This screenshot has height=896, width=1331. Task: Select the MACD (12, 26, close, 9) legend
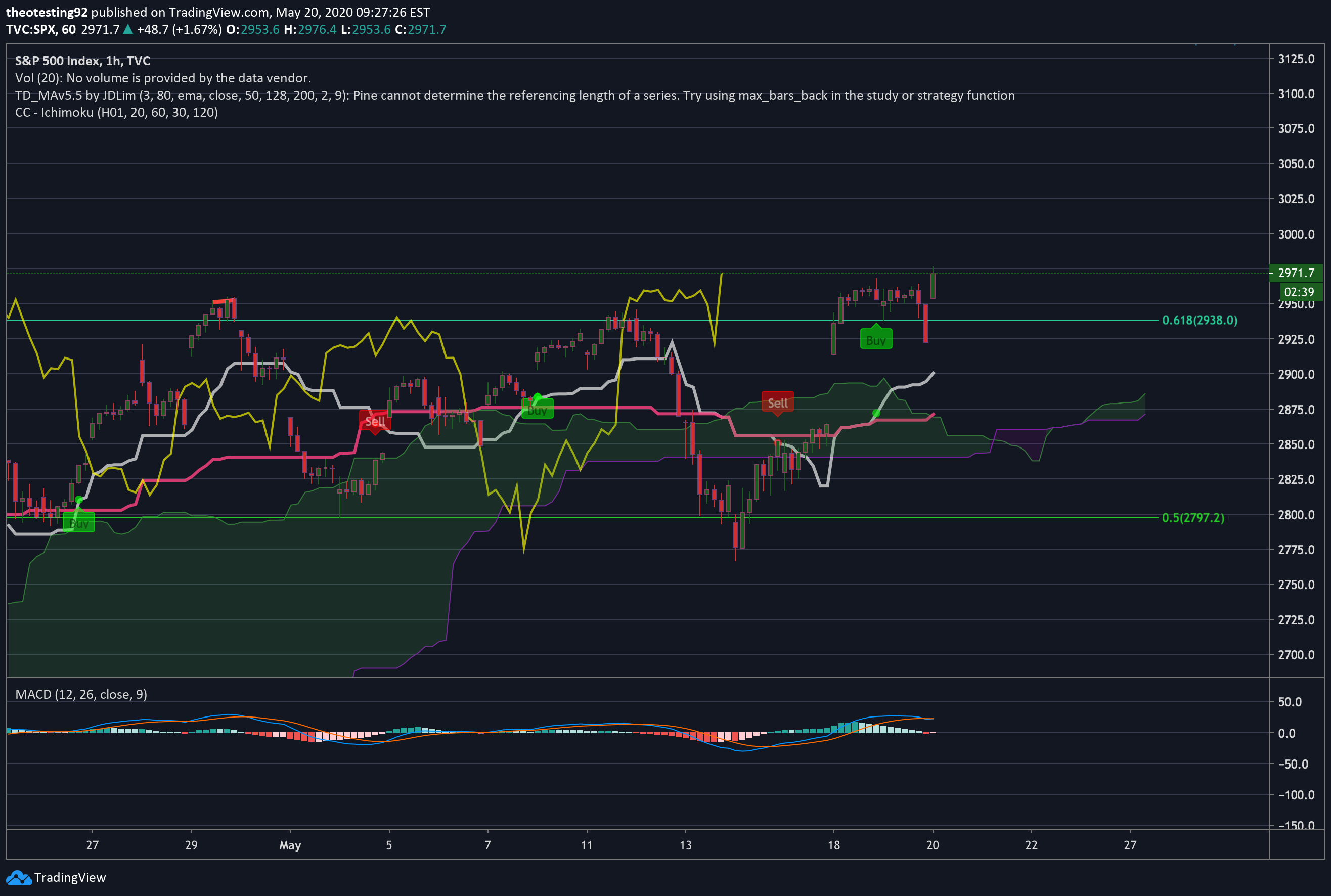[x=81, y=694]
